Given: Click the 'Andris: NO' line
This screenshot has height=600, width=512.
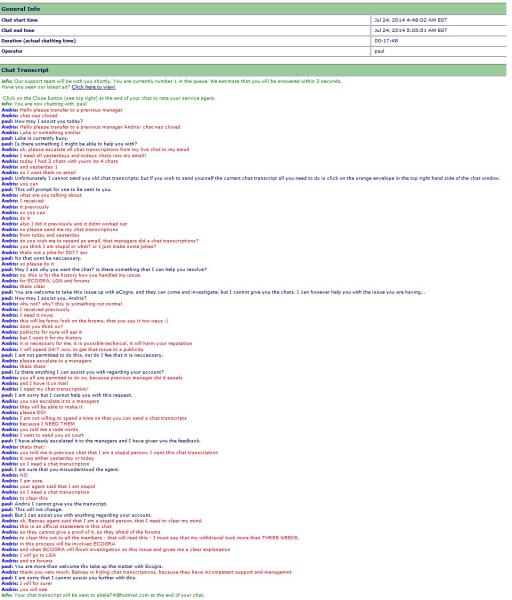Looking at the screenshot, I should 15,475.
